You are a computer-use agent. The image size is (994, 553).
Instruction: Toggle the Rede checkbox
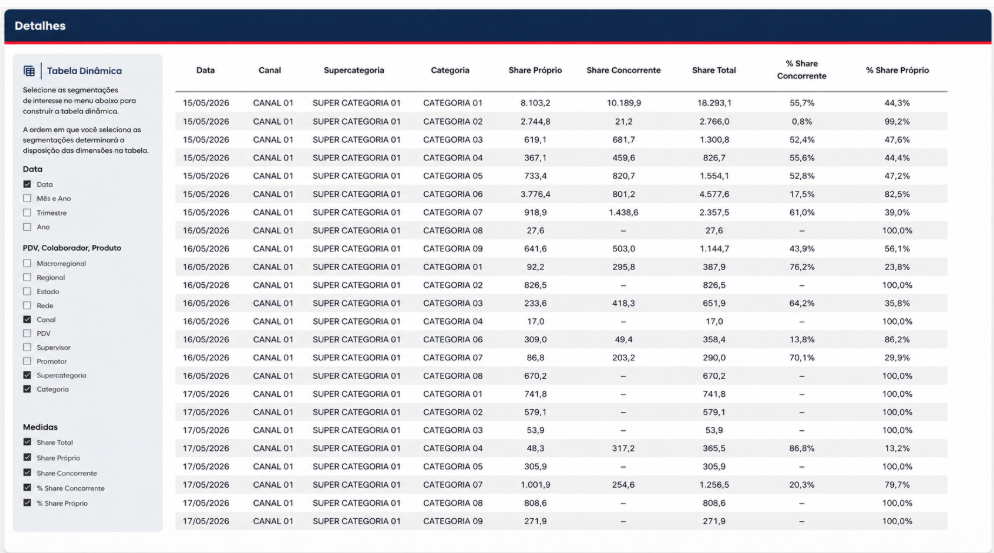(x=27, y=306)
